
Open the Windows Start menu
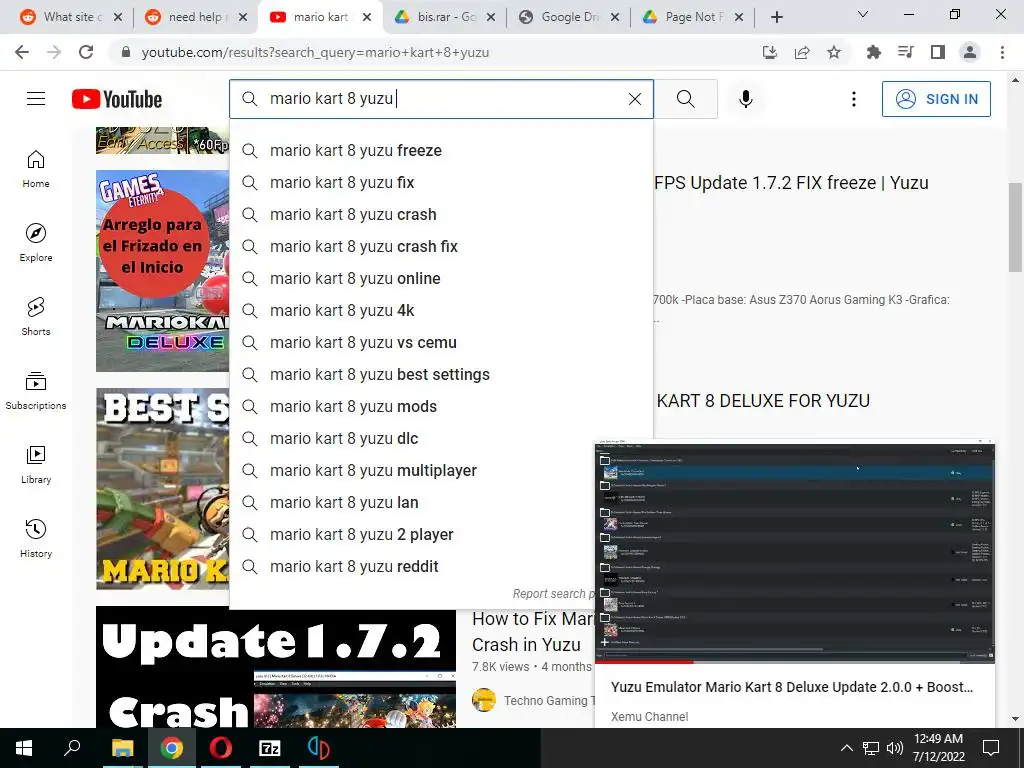[x=24, y=748]
